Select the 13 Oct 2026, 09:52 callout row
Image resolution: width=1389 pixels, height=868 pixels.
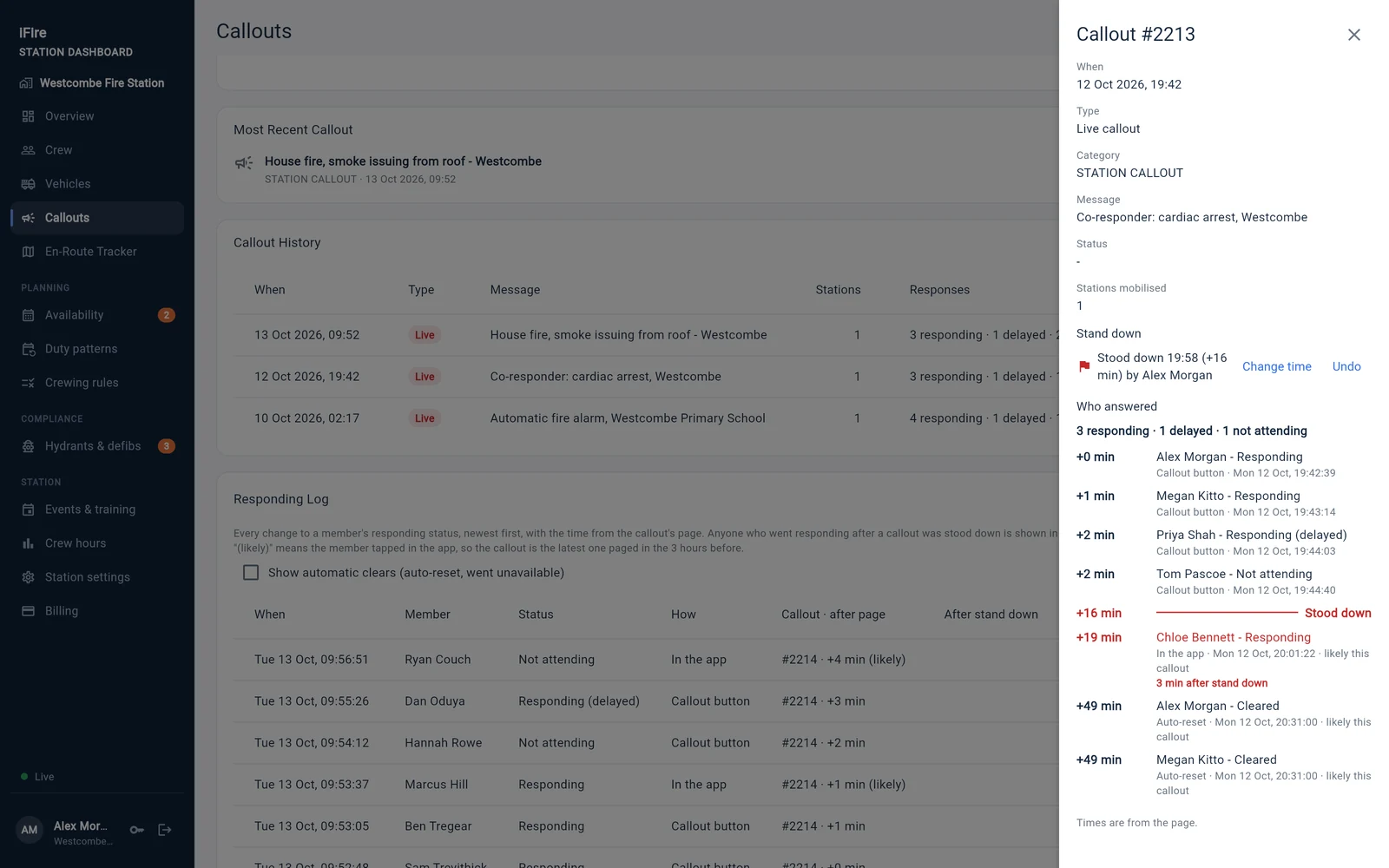click(x=646, y=335)
